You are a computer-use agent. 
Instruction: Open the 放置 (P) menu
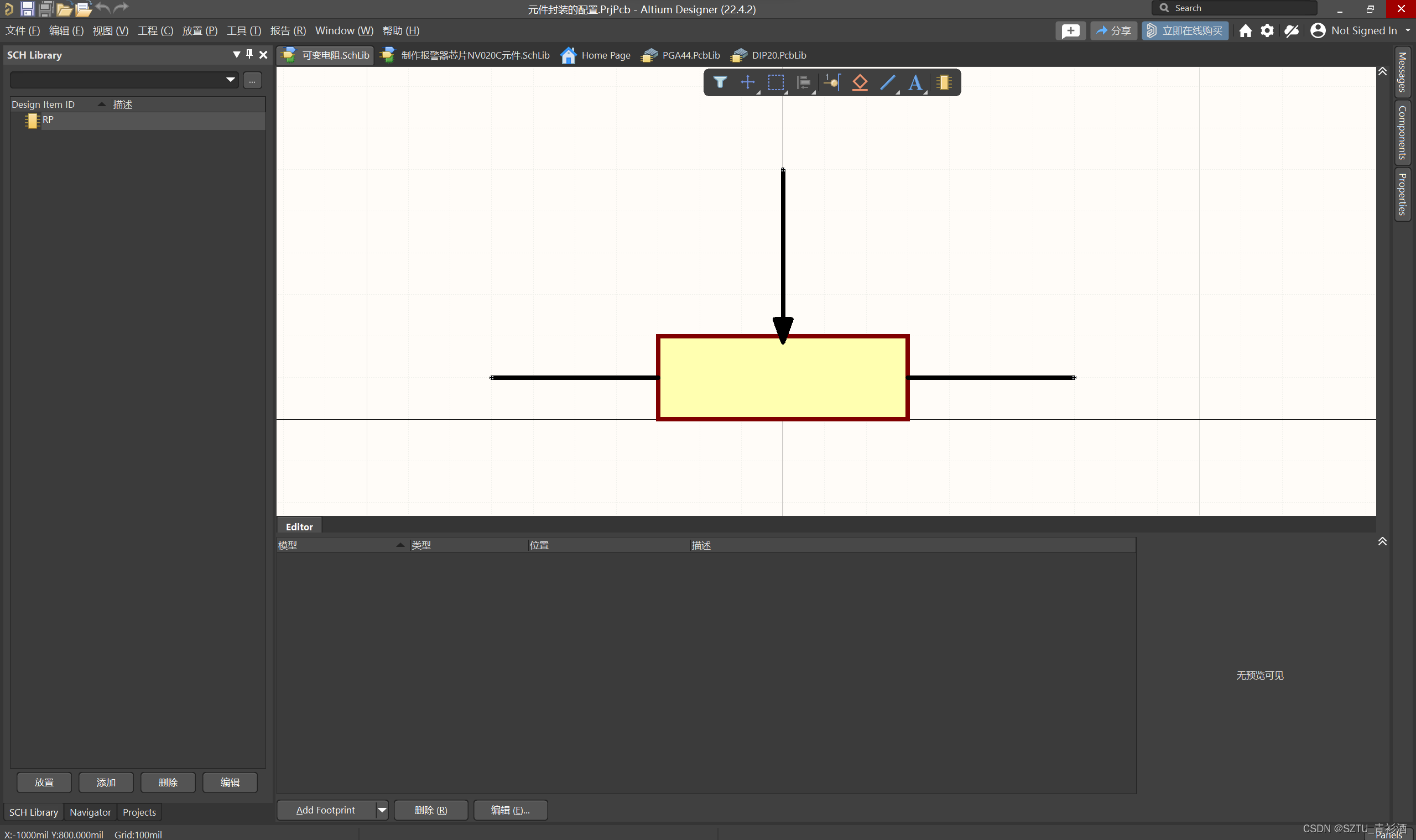click(x=199, y=30)
